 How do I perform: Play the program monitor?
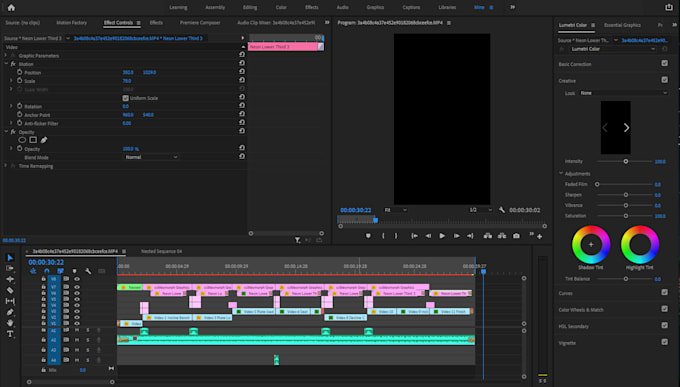[x=442, y=236]
